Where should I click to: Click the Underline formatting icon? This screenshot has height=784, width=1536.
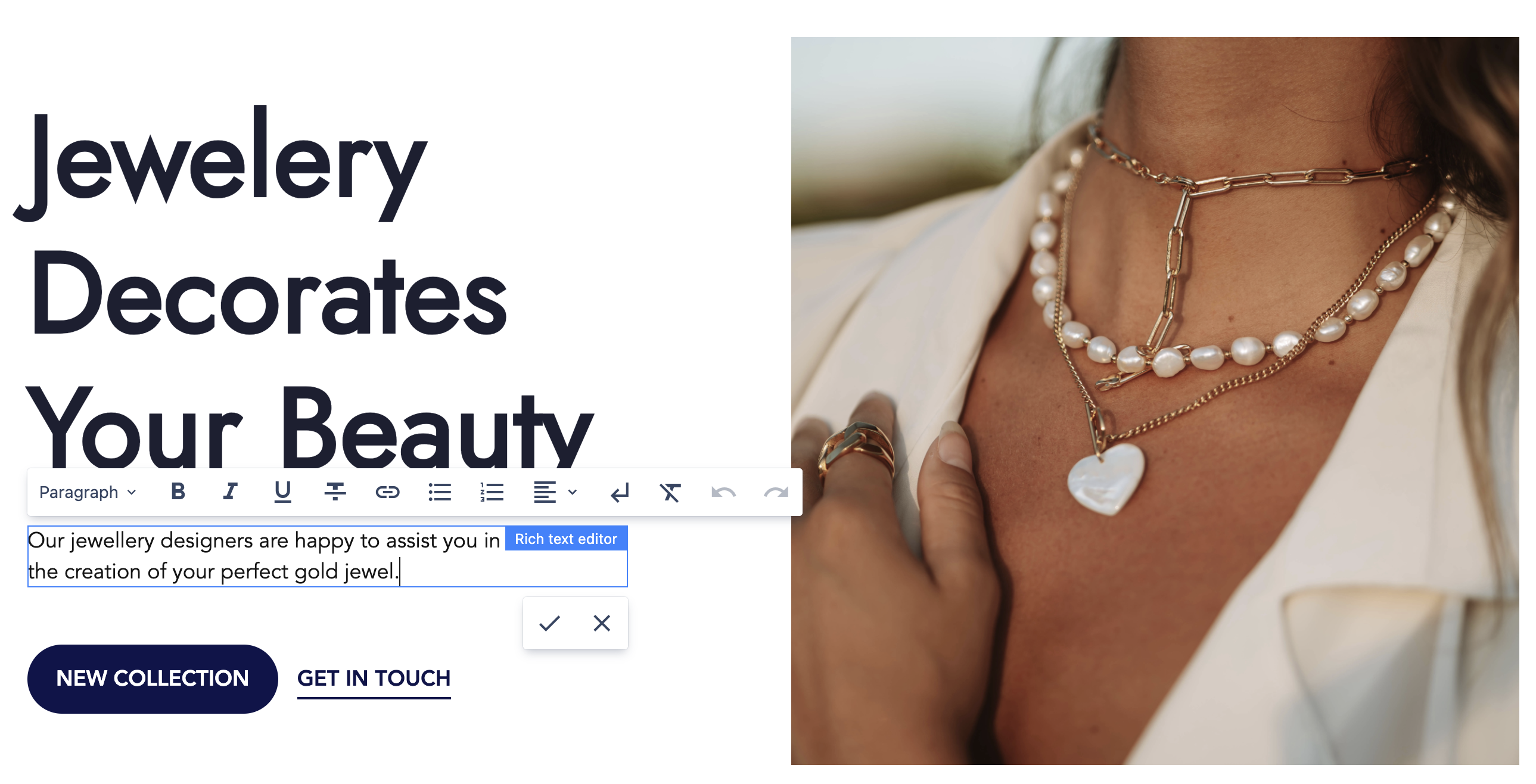[283, 491]
